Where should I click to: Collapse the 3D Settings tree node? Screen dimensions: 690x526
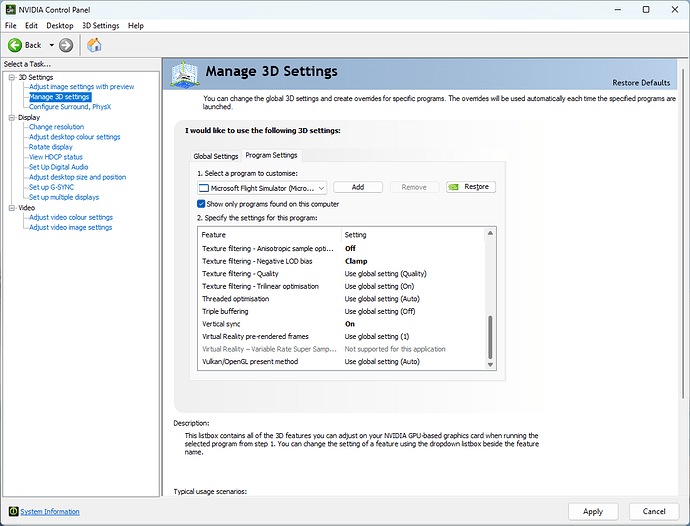pos(9,77)
